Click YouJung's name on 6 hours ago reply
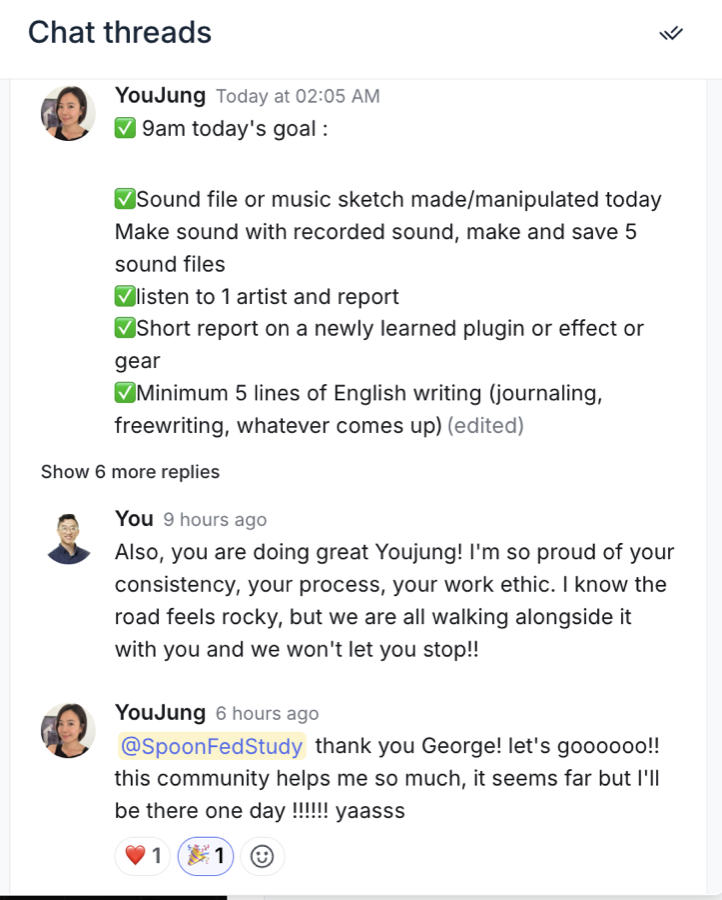Screen dimensions: 722x900 (160, 712)
